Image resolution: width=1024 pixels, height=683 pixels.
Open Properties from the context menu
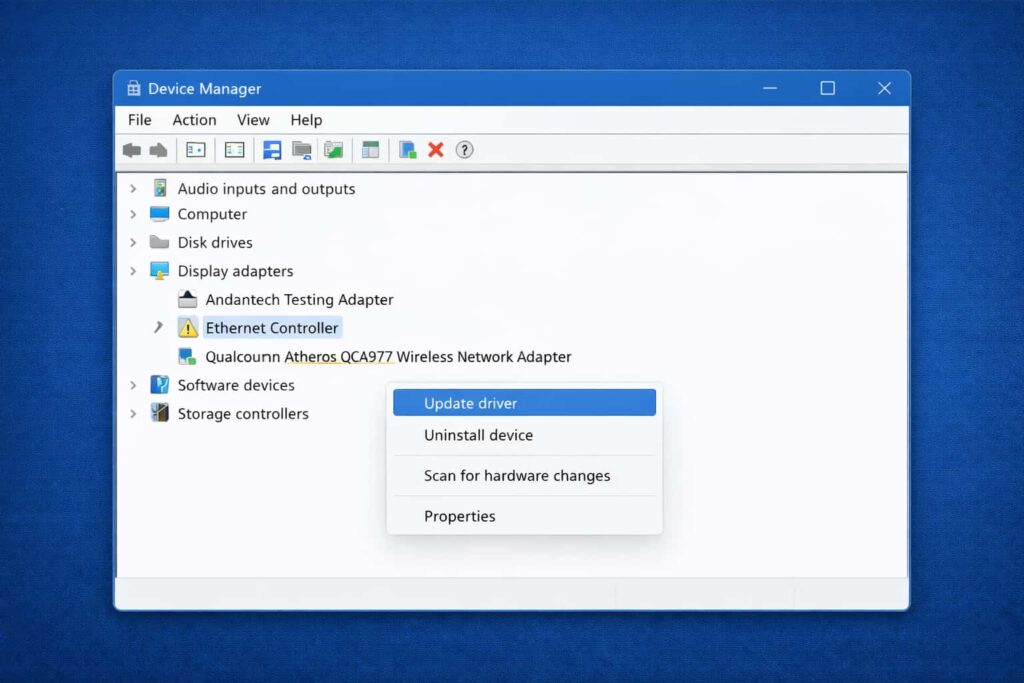pos(459,516)
